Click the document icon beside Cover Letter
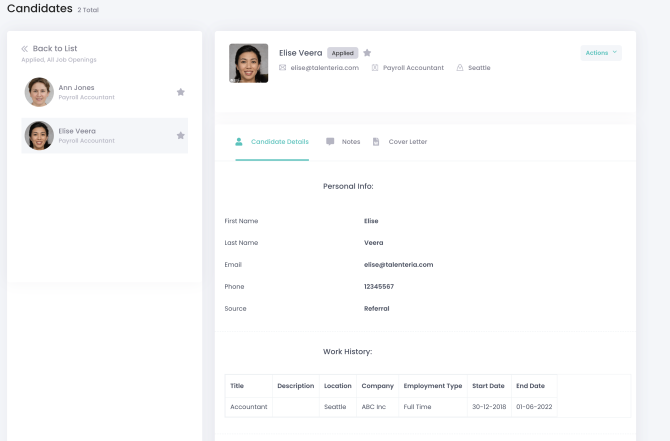This screenshot has height=441, width=670. (x=376, y=142)
